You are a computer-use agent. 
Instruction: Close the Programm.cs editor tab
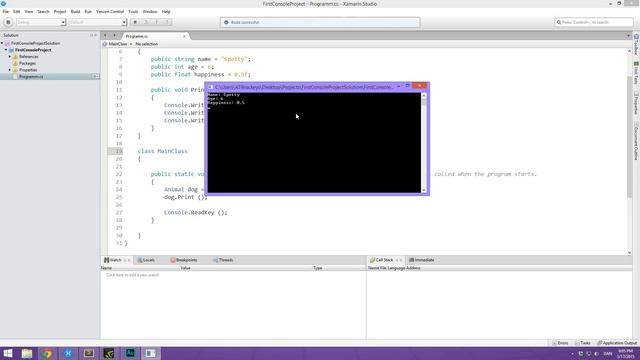pyautogui.click(x=184, y=36)
